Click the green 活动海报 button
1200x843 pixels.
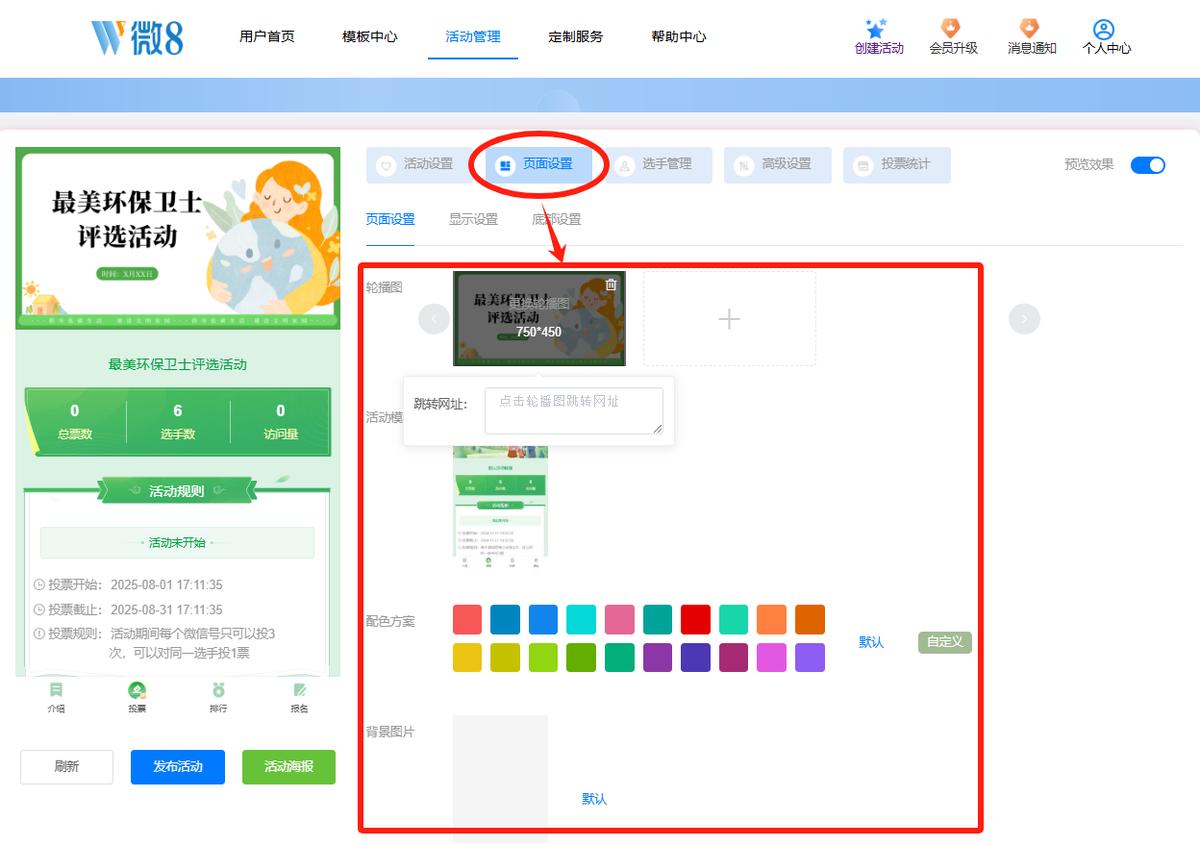(289, 767)
